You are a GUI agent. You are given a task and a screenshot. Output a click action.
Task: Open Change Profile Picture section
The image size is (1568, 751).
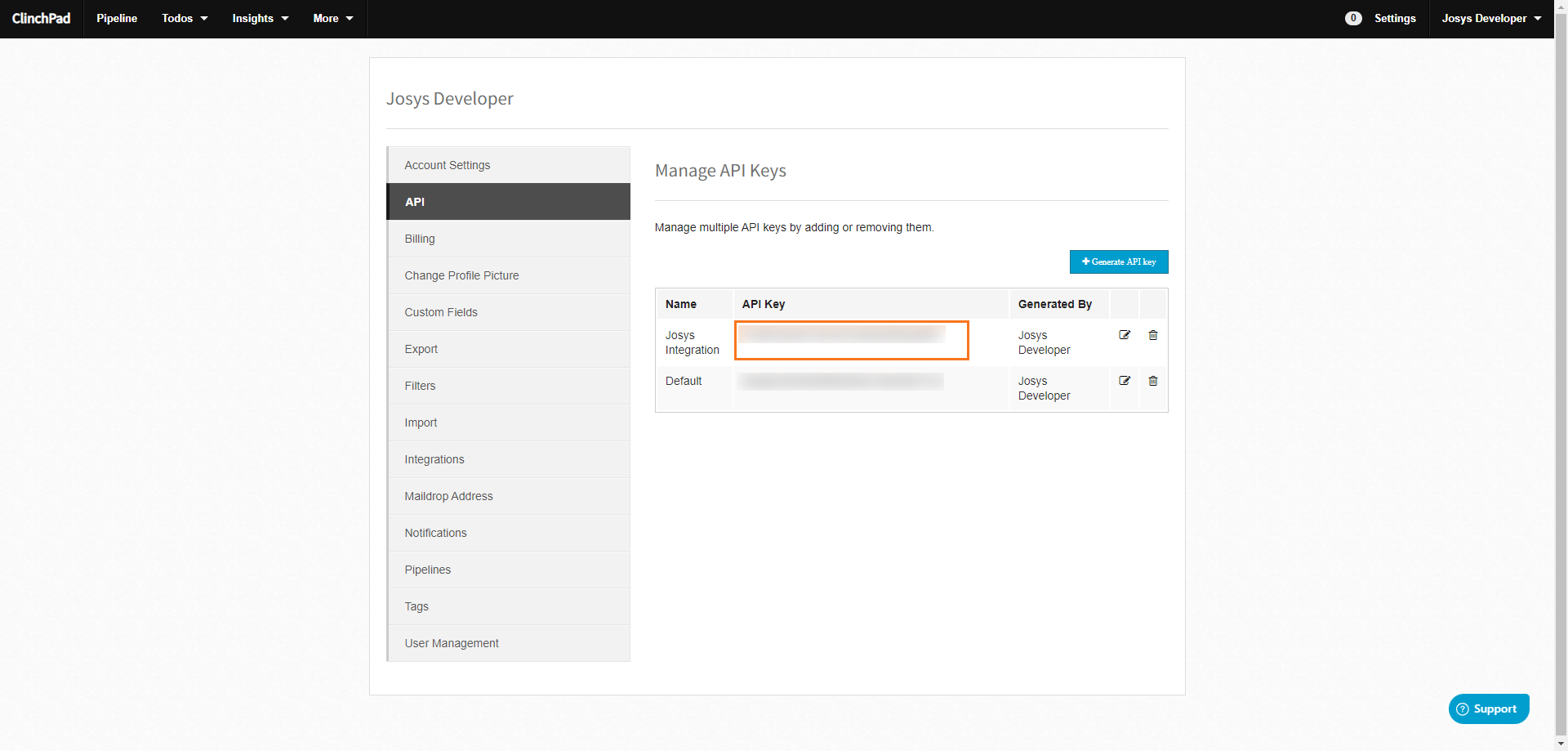[509, 275]
